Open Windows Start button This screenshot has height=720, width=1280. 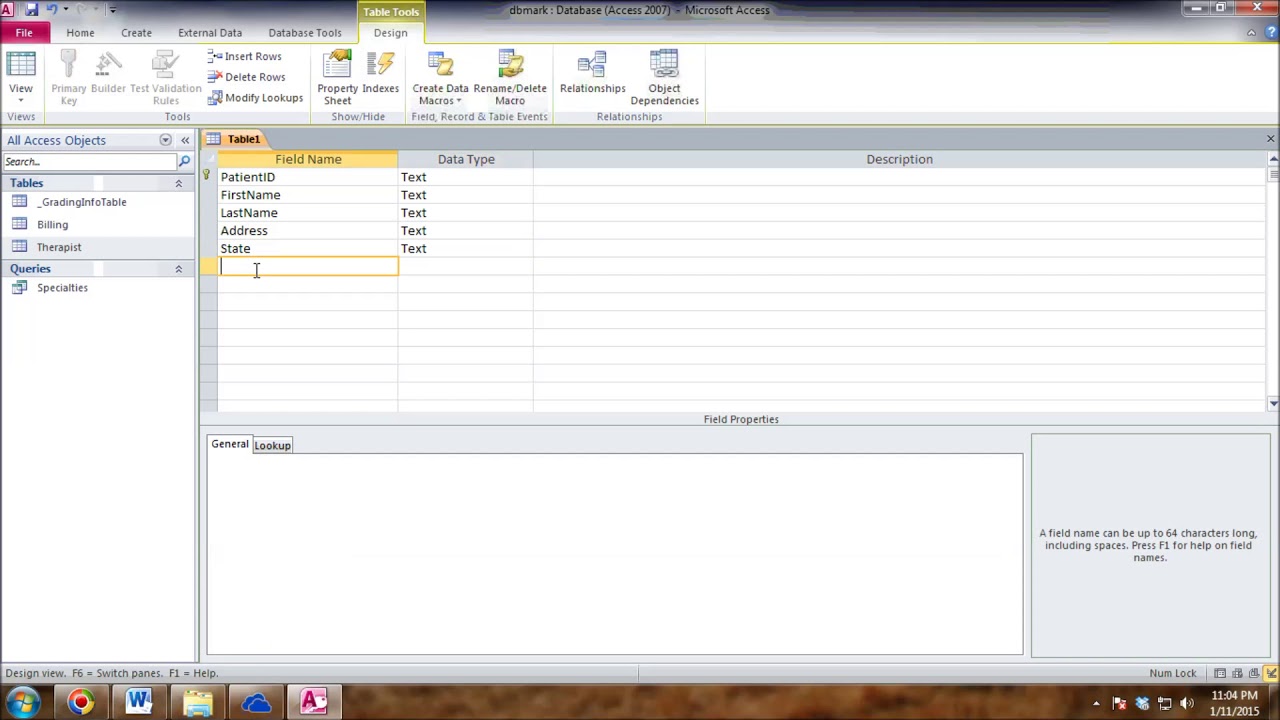point(22,703)
